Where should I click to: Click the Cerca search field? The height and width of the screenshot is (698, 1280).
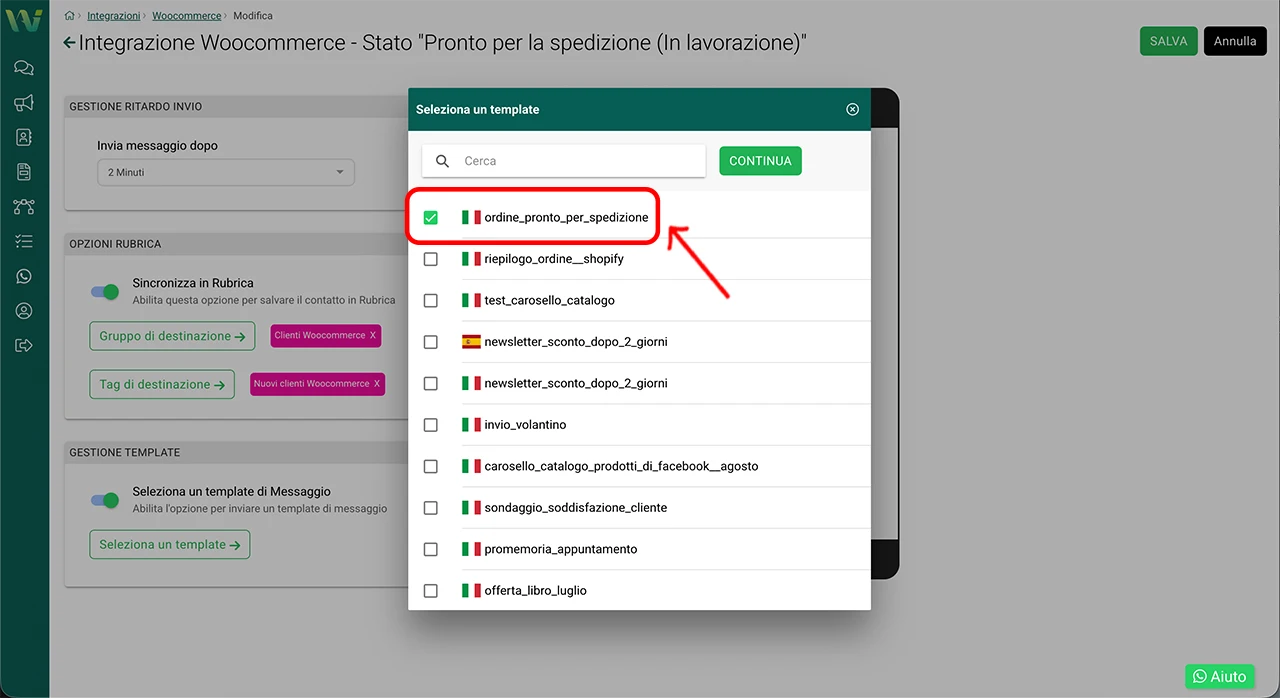[x=580, y=161]
